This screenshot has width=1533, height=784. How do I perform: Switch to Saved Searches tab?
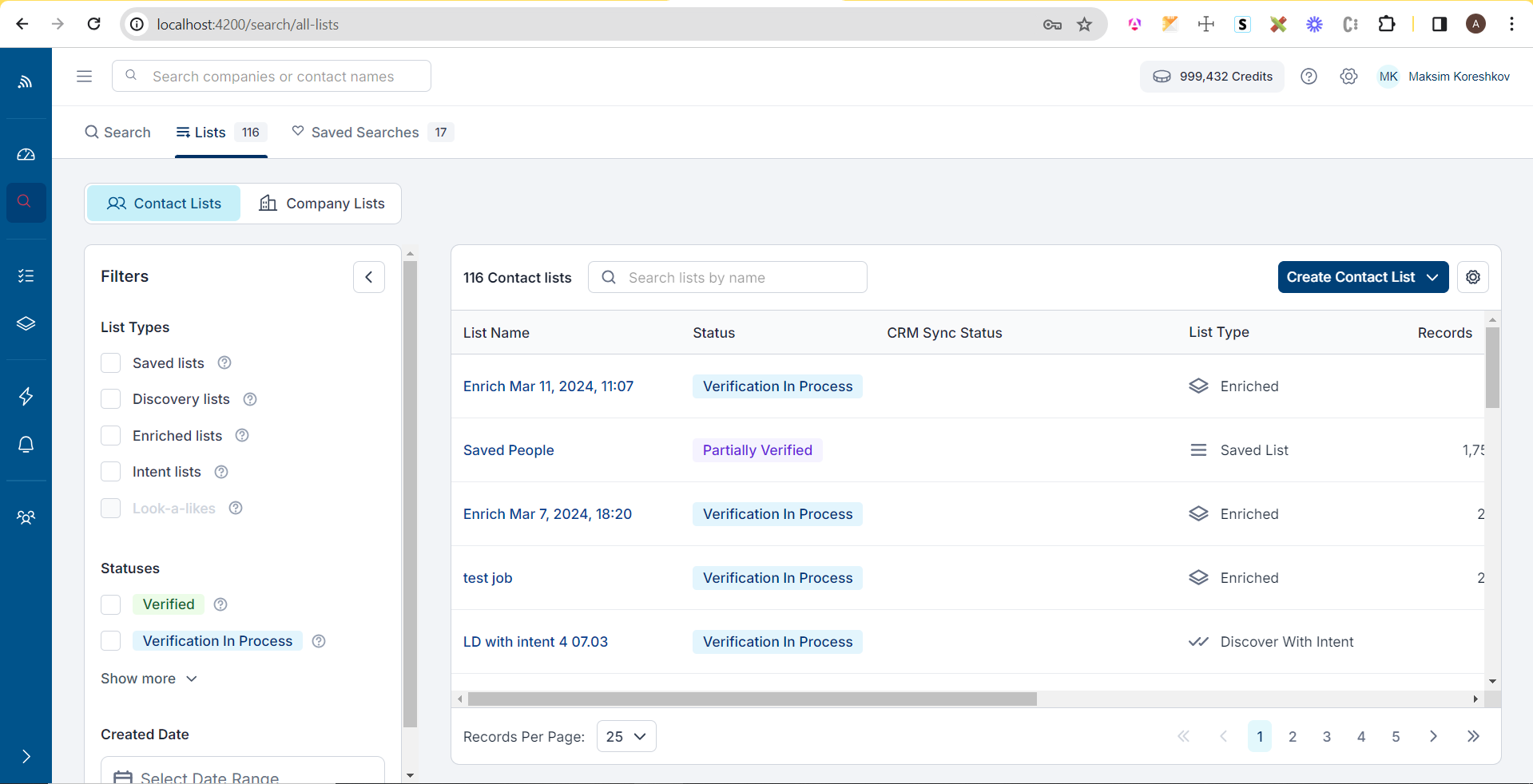coord(364,133)
